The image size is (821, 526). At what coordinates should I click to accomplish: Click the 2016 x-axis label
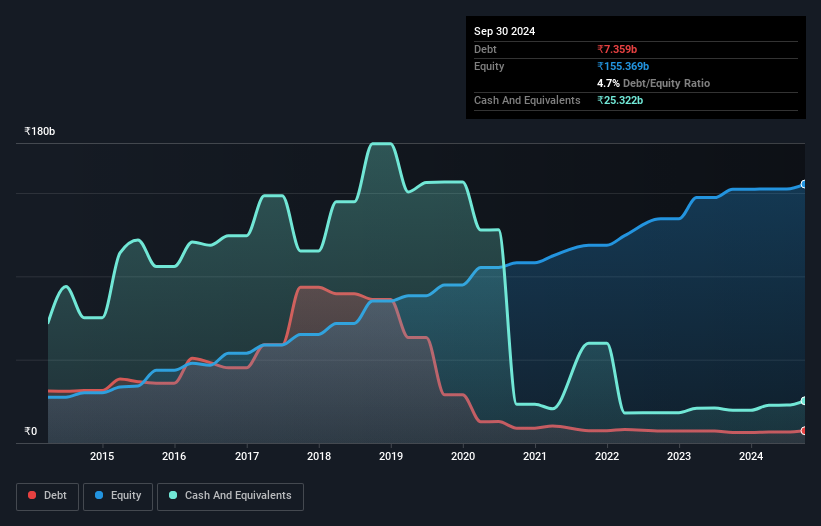[174, 456]
